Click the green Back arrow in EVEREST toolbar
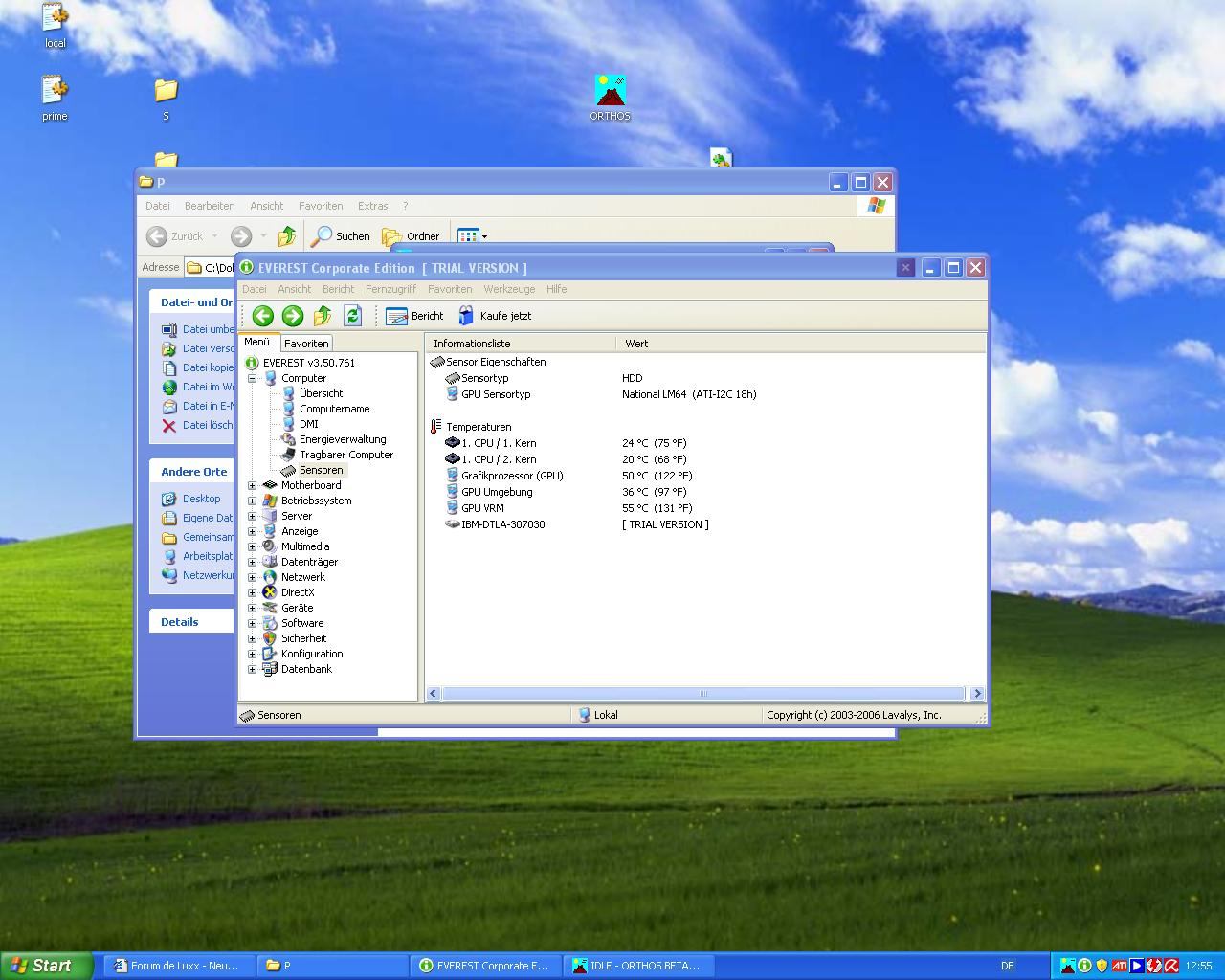 pos(263,316)
